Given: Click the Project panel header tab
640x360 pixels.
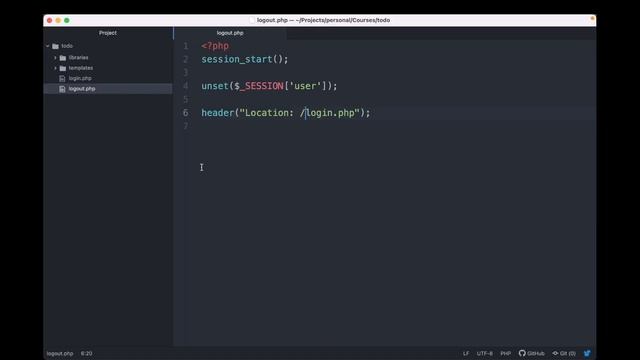Looking at the screenshot, I should click(108, 33).
